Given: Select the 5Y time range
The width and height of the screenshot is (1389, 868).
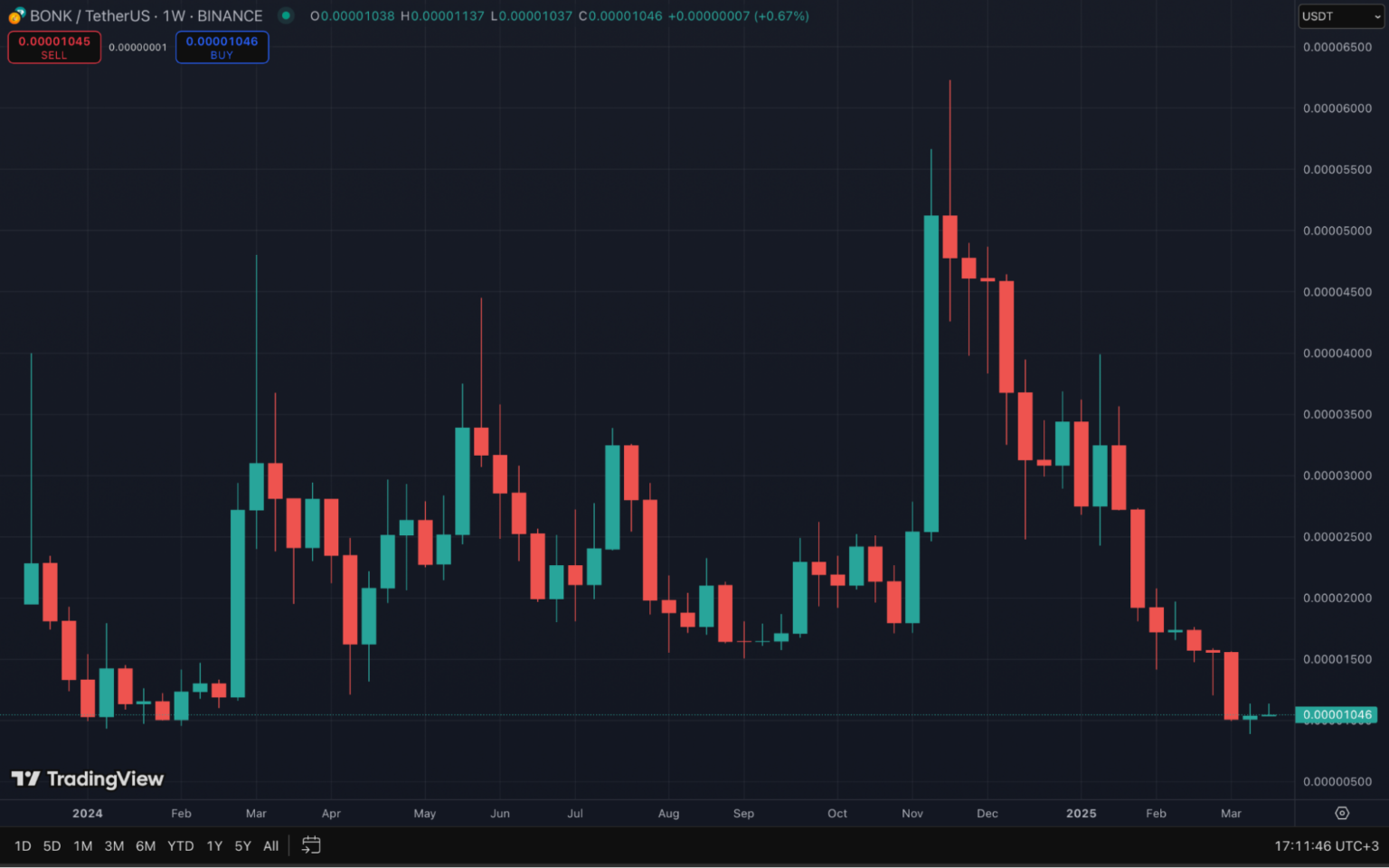Looking at the screenshot, I should coord(242,846).
